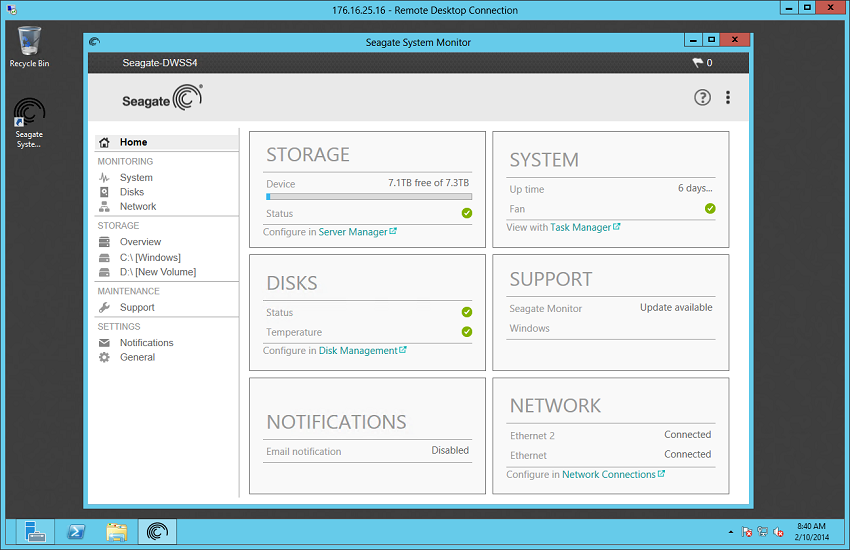Open the Task Manager link
This screenshot has height=550, width=850.
click(585, 228)
